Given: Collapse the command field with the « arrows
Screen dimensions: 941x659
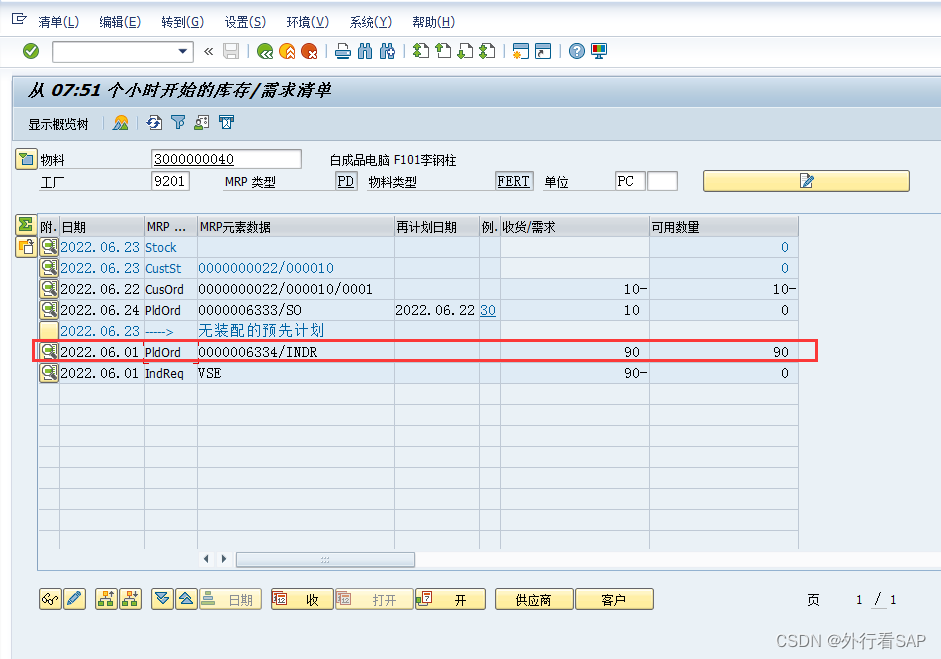Looking at the screenshot, I should (x=208, y=52).
